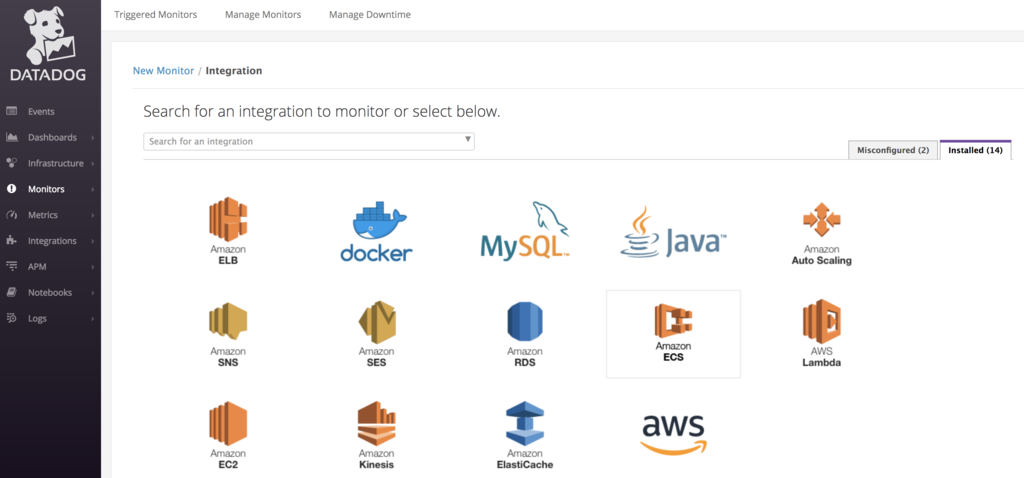Select the Amazon ECS integration tile
Image resolution: width=1024 pixels, height=478 pixels.
click(x=673, y=334)
